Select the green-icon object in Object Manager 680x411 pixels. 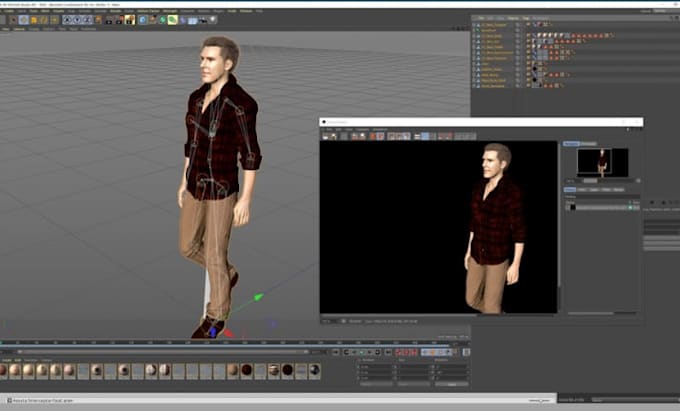tap(487, 30)
